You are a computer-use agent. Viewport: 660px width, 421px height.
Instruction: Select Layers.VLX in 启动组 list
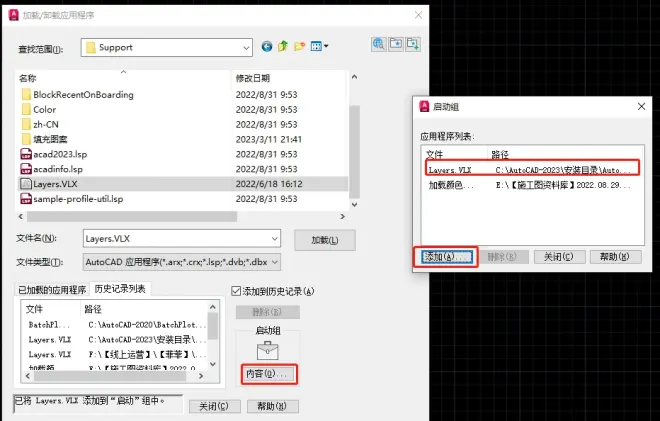(x=532, y=170)
